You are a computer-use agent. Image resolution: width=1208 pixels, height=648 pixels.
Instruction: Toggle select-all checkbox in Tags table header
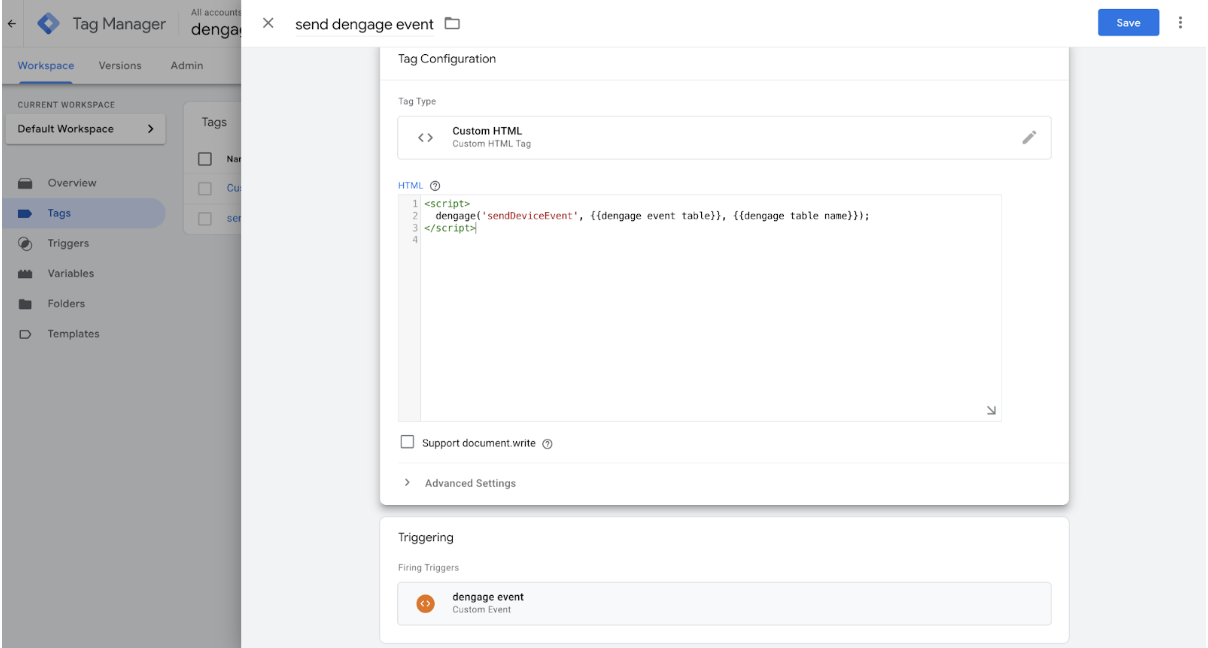tap(205, 158)
